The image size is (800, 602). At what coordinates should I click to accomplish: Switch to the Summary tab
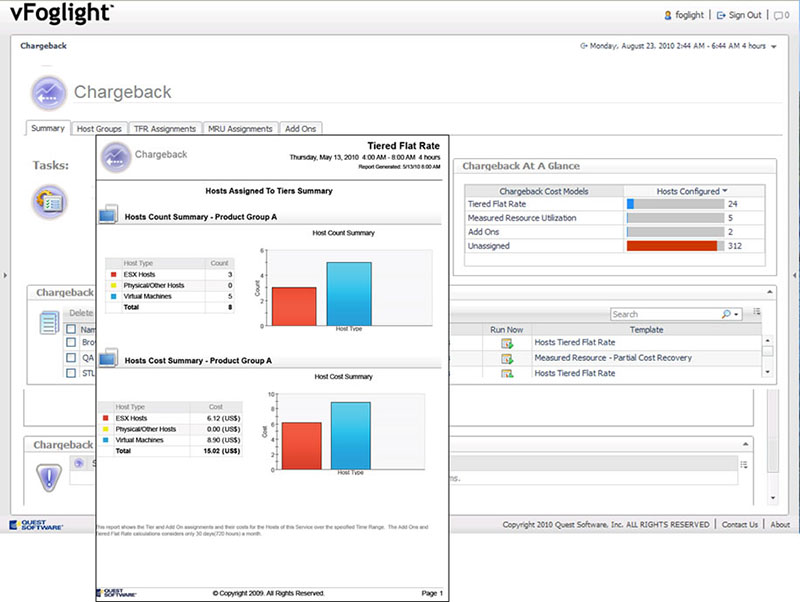coord(48,128)
